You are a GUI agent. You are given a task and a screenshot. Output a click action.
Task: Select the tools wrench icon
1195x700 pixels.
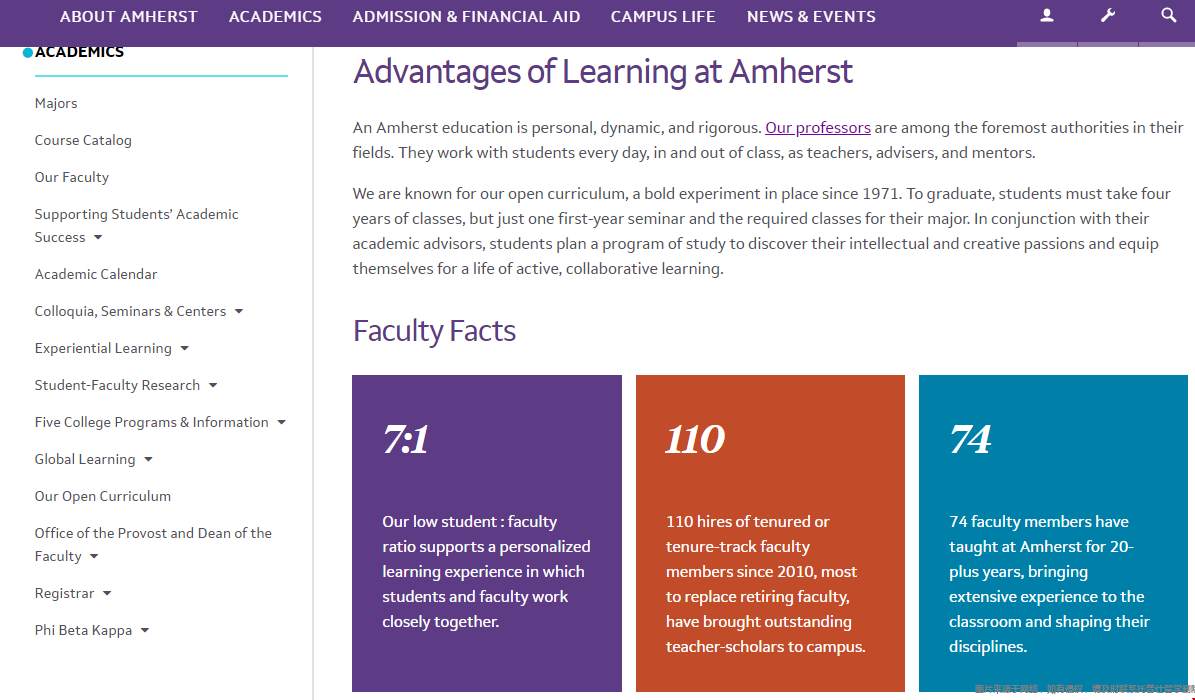pos(1107,16)
